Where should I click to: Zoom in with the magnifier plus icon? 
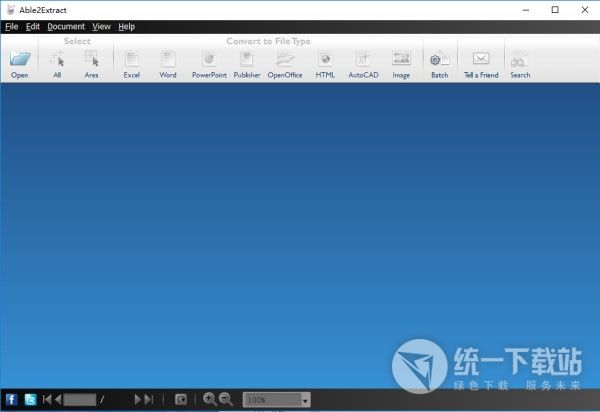click(210, 399)
